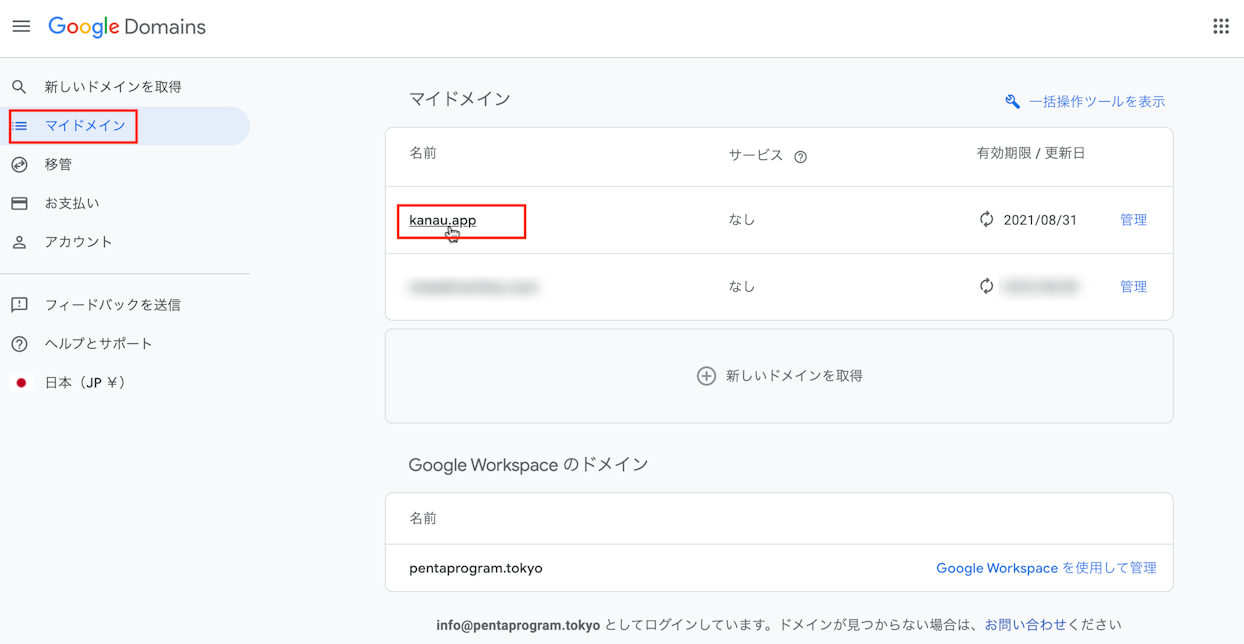Screen dimensions: 1244x644
Task: Select 新しいドメインを取得 in sidebar
Action: coord(113,87)
